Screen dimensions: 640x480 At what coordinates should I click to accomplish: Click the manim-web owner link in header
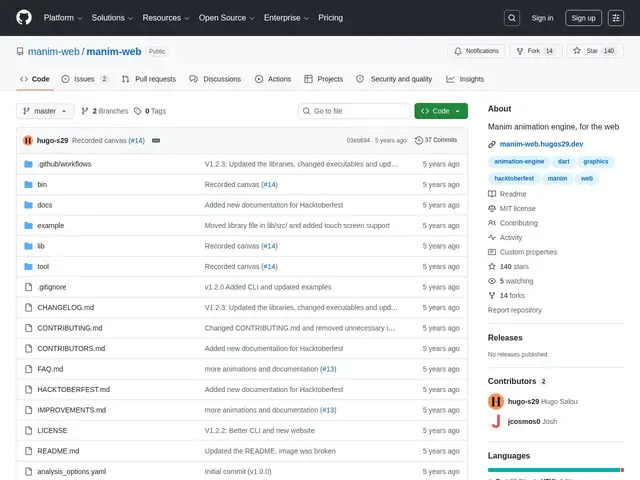pos(53,51)
